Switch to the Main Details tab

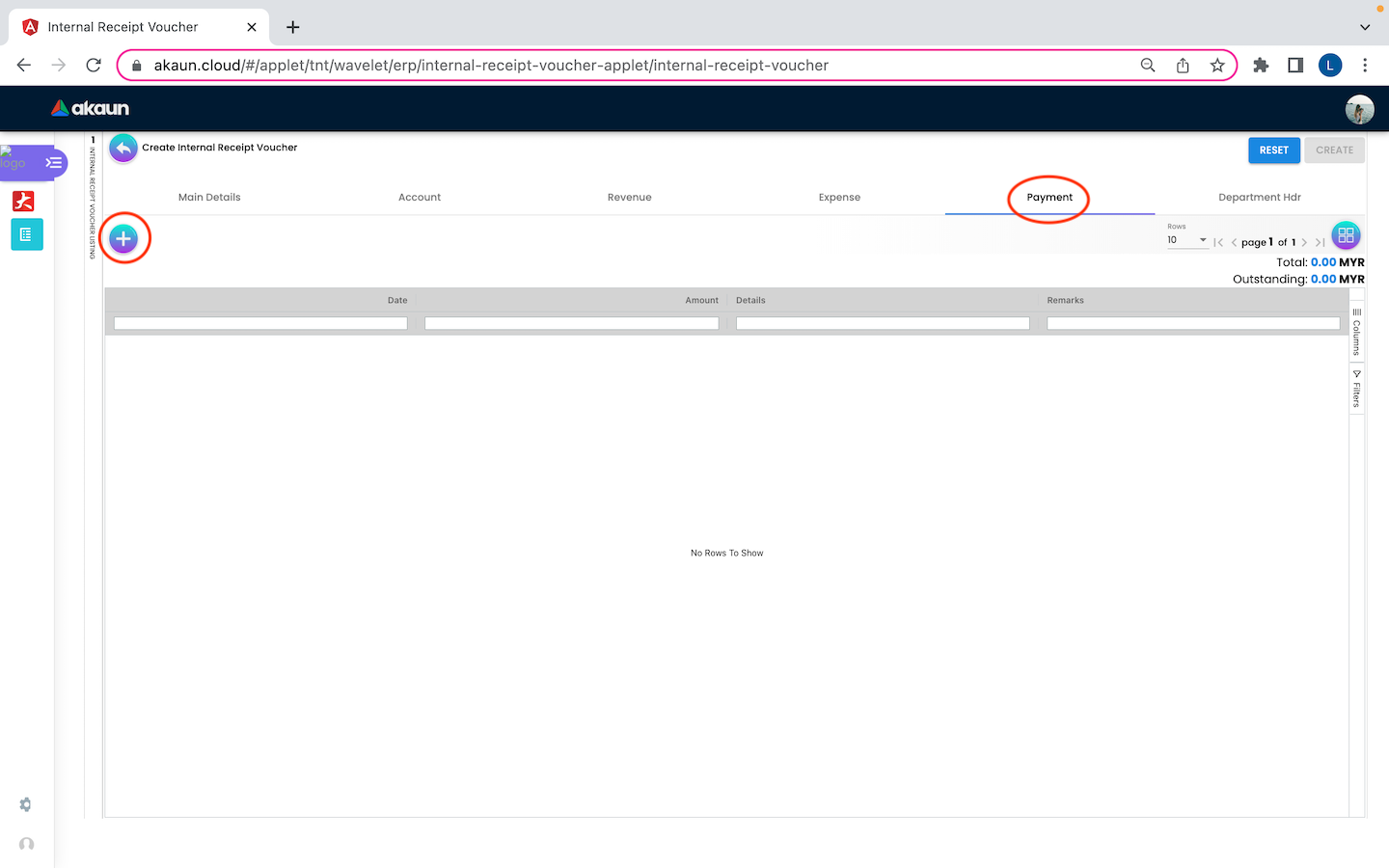209,197
